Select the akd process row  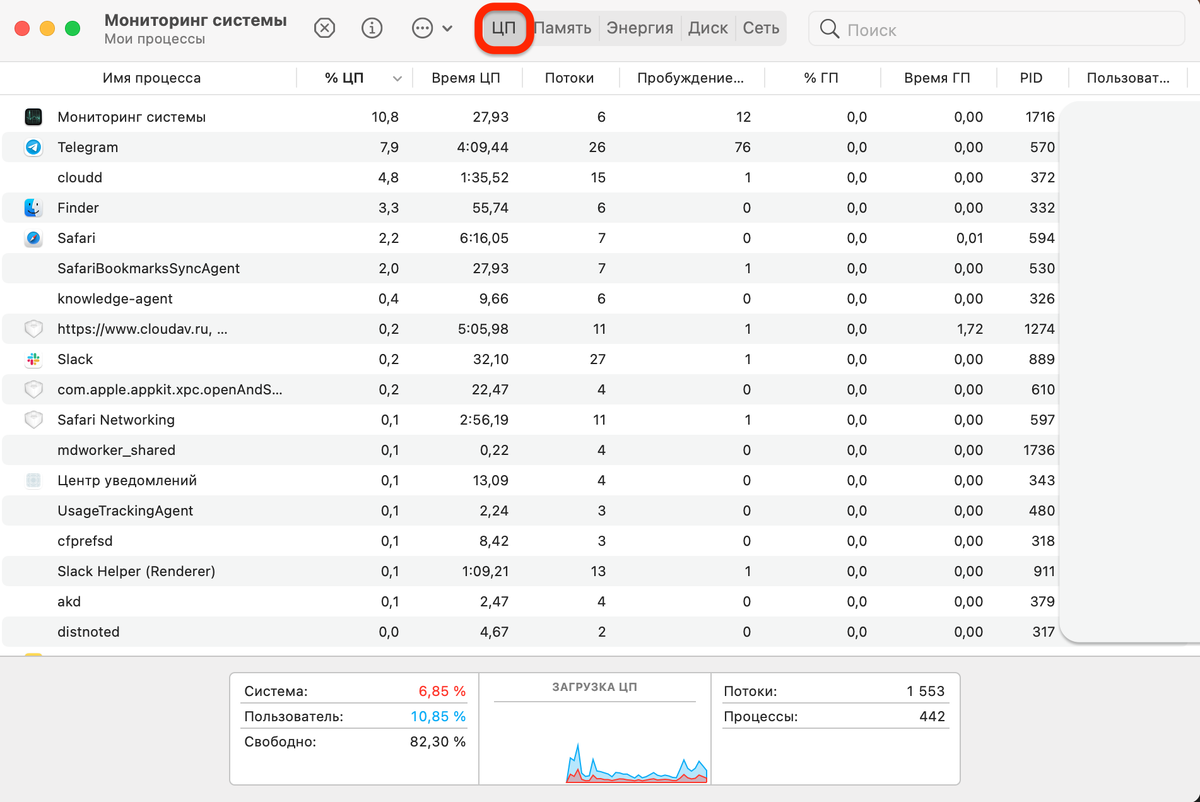tap(530, 602)
